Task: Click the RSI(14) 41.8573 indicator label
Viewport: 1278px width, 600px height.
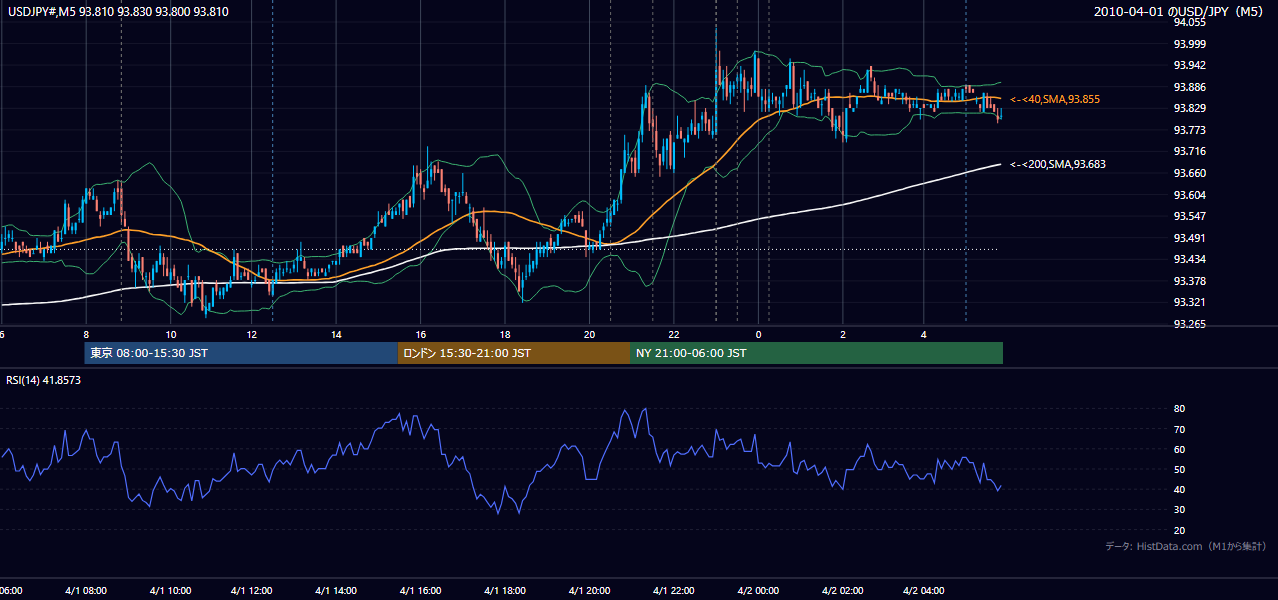Action: click(x=44, y=381)
